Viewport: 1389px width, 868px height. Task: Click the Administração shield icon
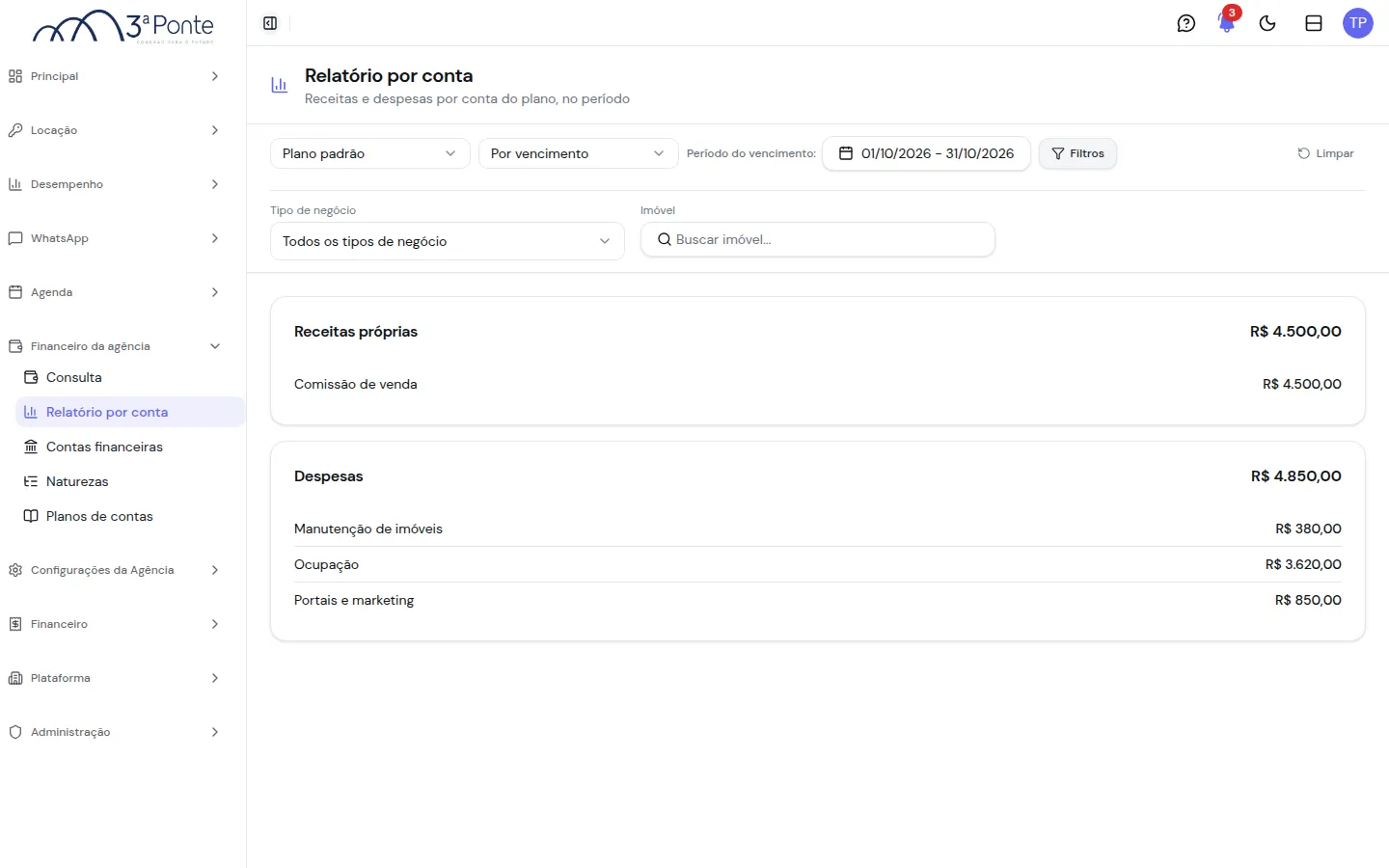pyautogui.click(x=15, y=732)
